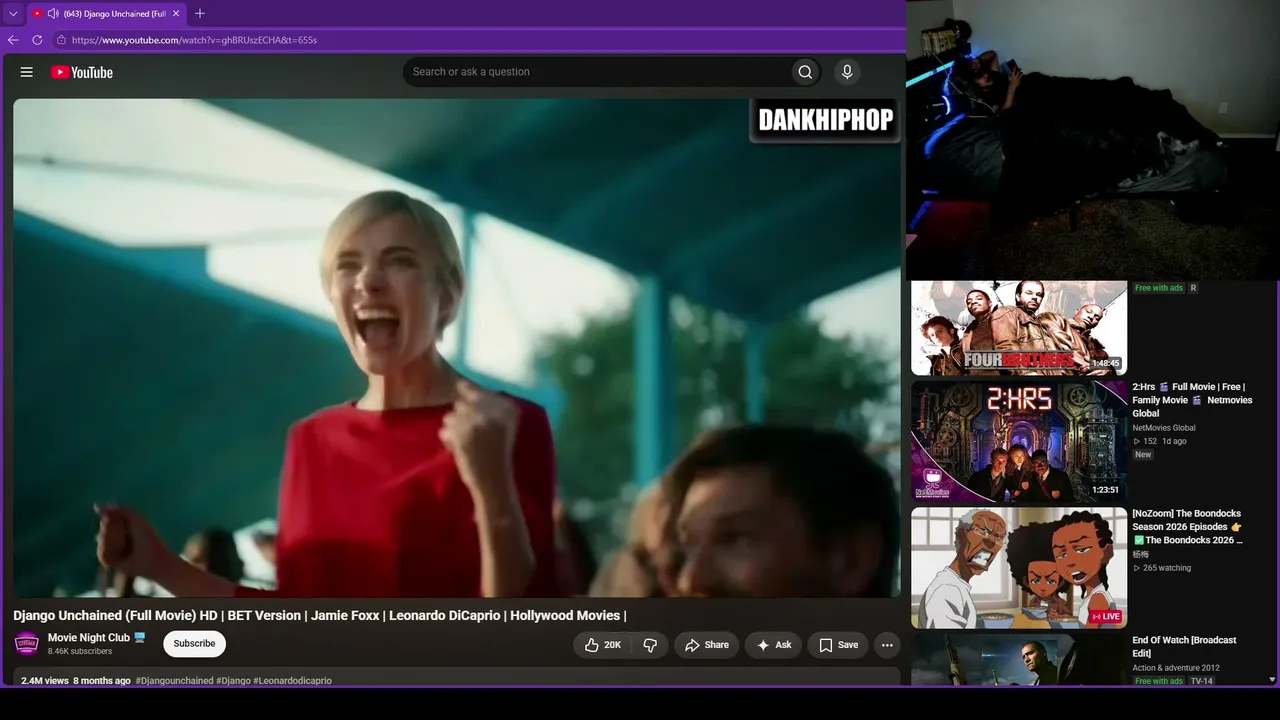Open the 2:Hrs movie thumbnail

(x=1019, y=441)
